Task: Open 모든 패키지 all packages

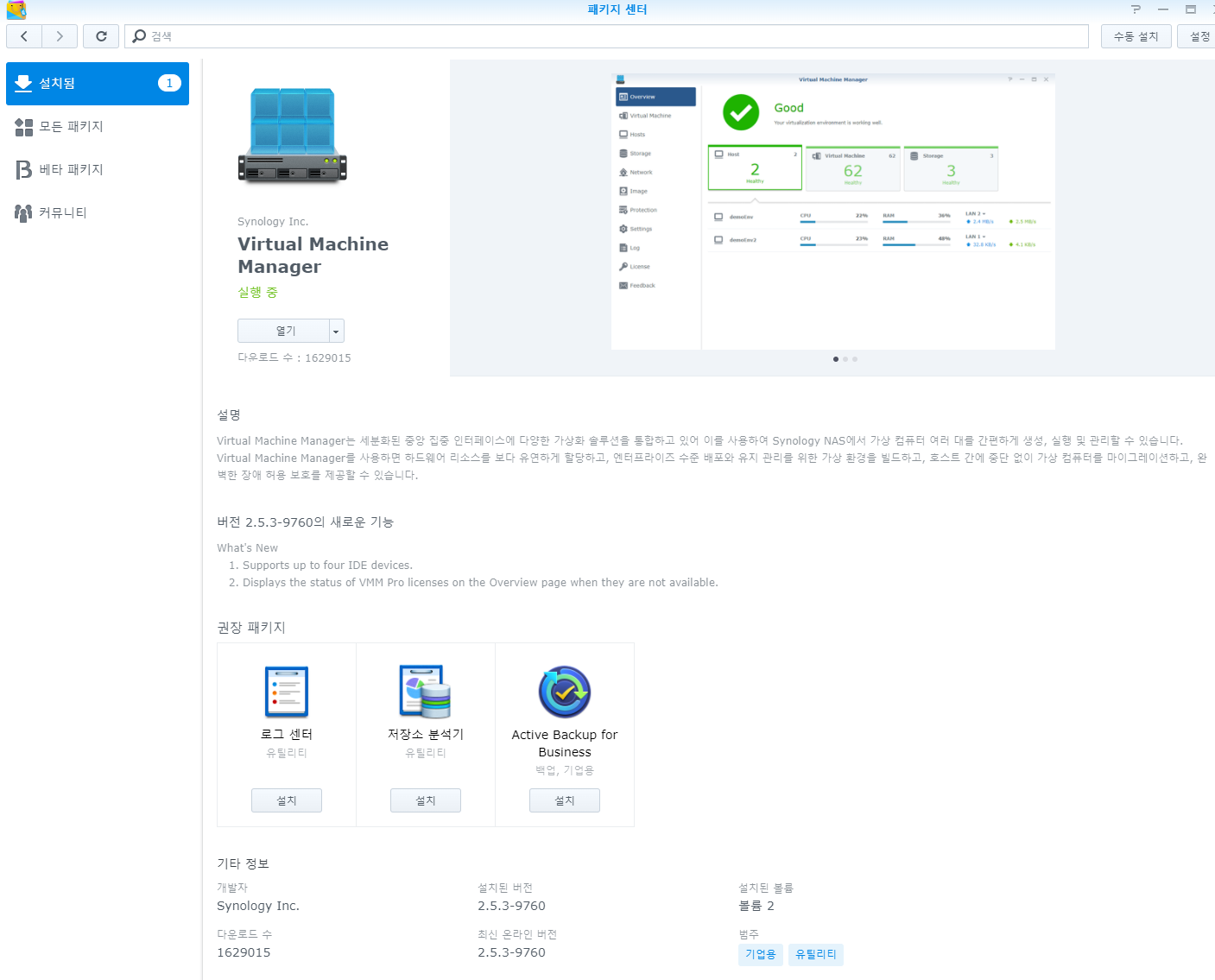Action: point(98,127)
